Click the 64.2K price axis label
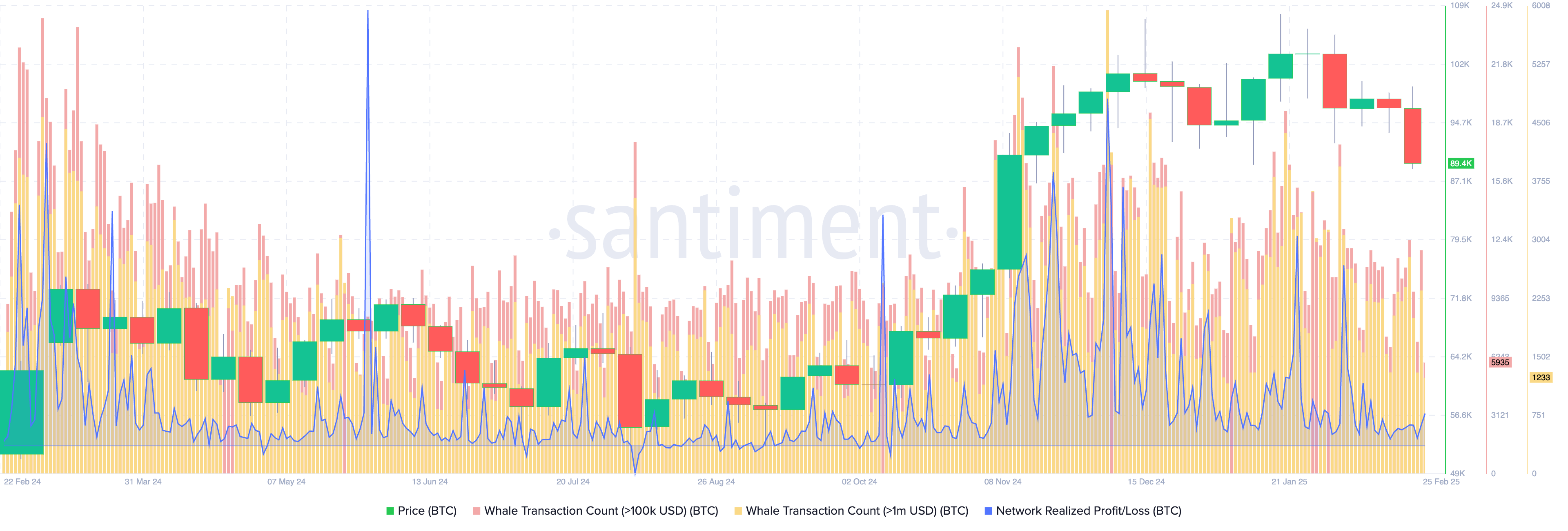Image resolution: width=1568 pixels, height=531 pixels. 1461,357
